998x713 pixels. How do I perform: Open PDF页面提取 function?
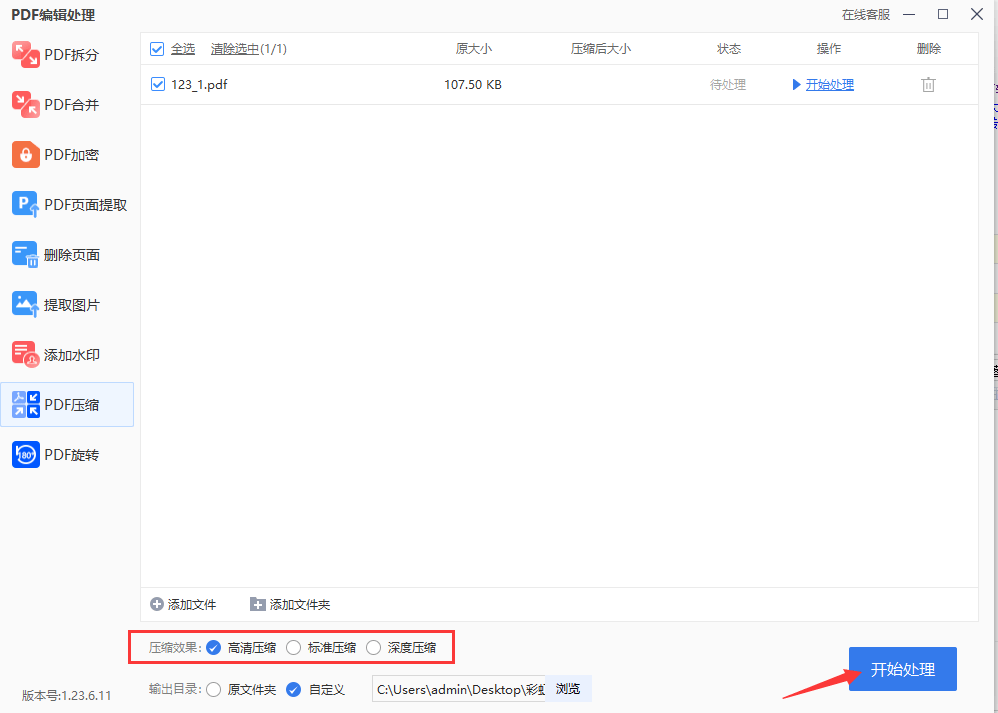pos(67,205)
